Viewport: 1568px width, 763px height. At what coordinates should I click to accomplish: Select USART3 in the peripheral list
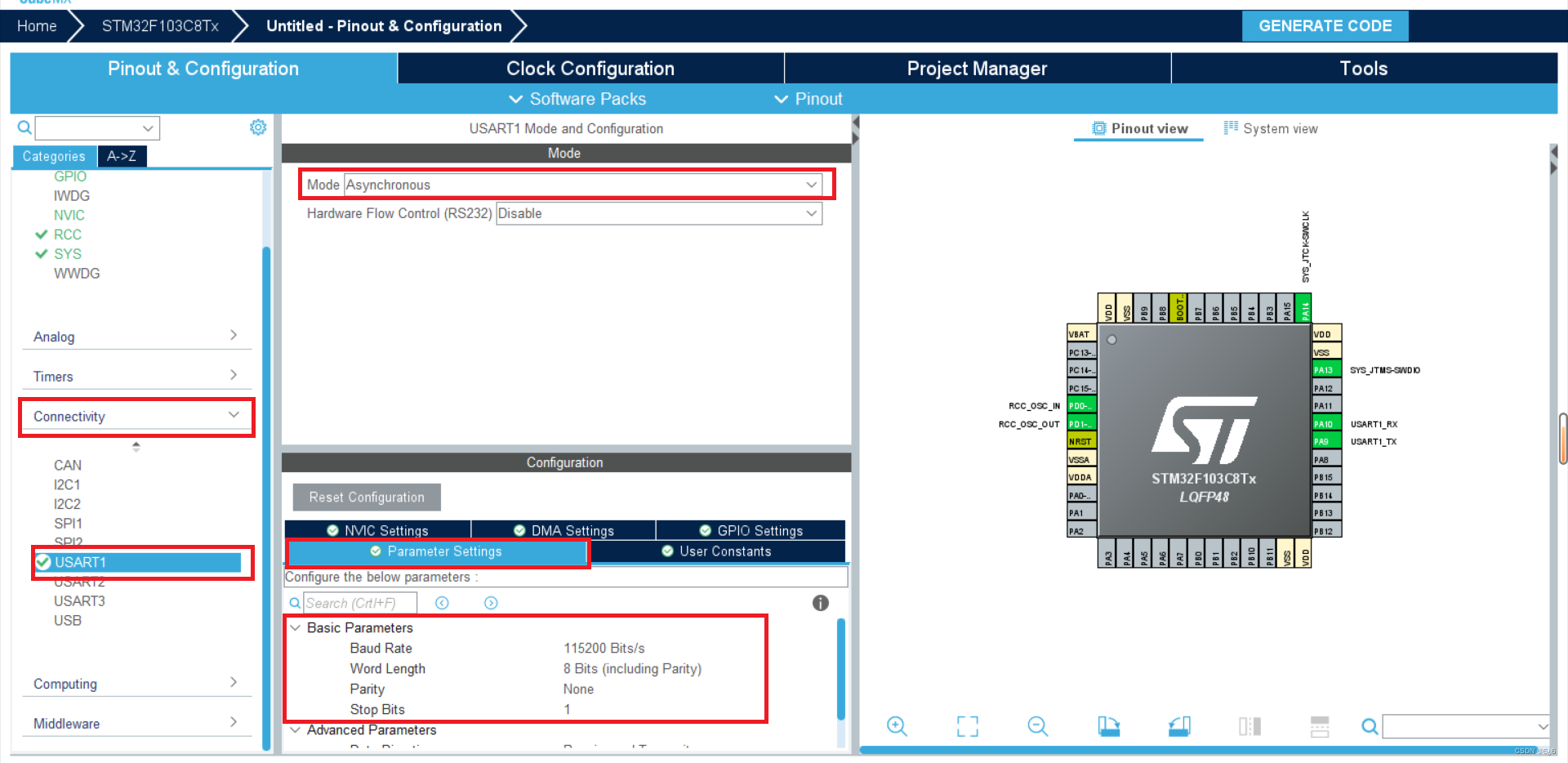pyautogui.click(x=79, y=601)
